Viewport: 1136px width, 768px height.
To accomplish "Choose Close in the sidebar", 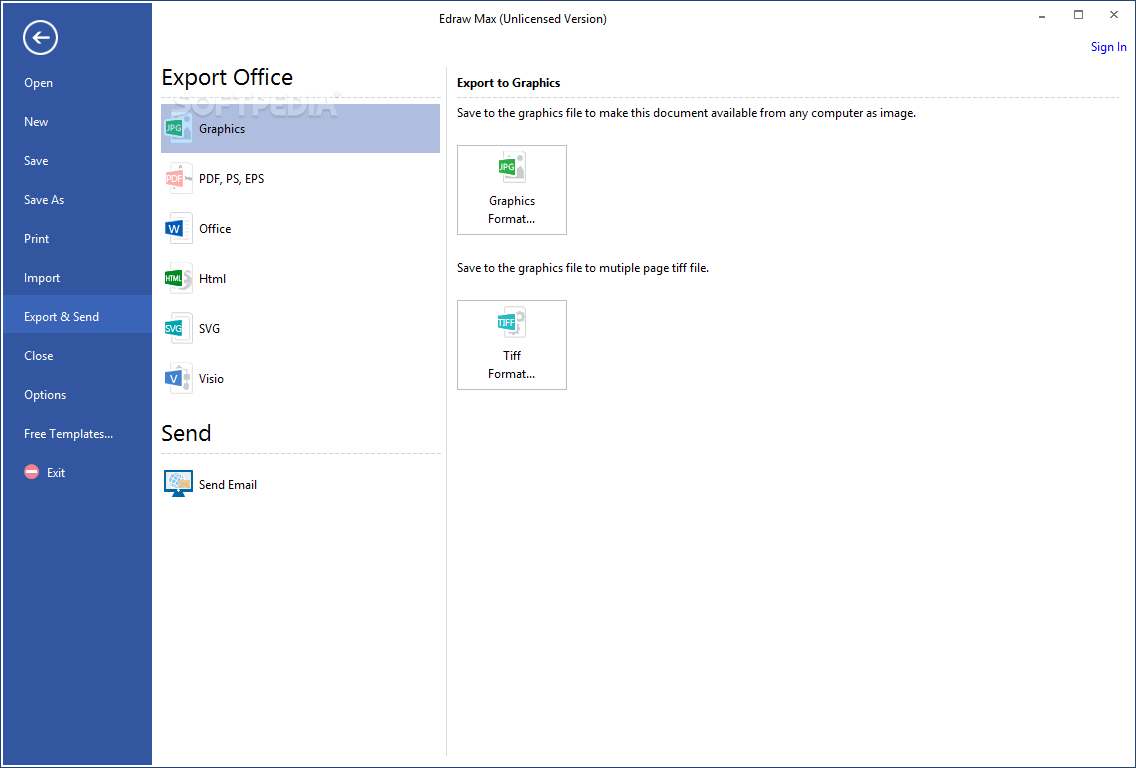I will pos(38,356).
